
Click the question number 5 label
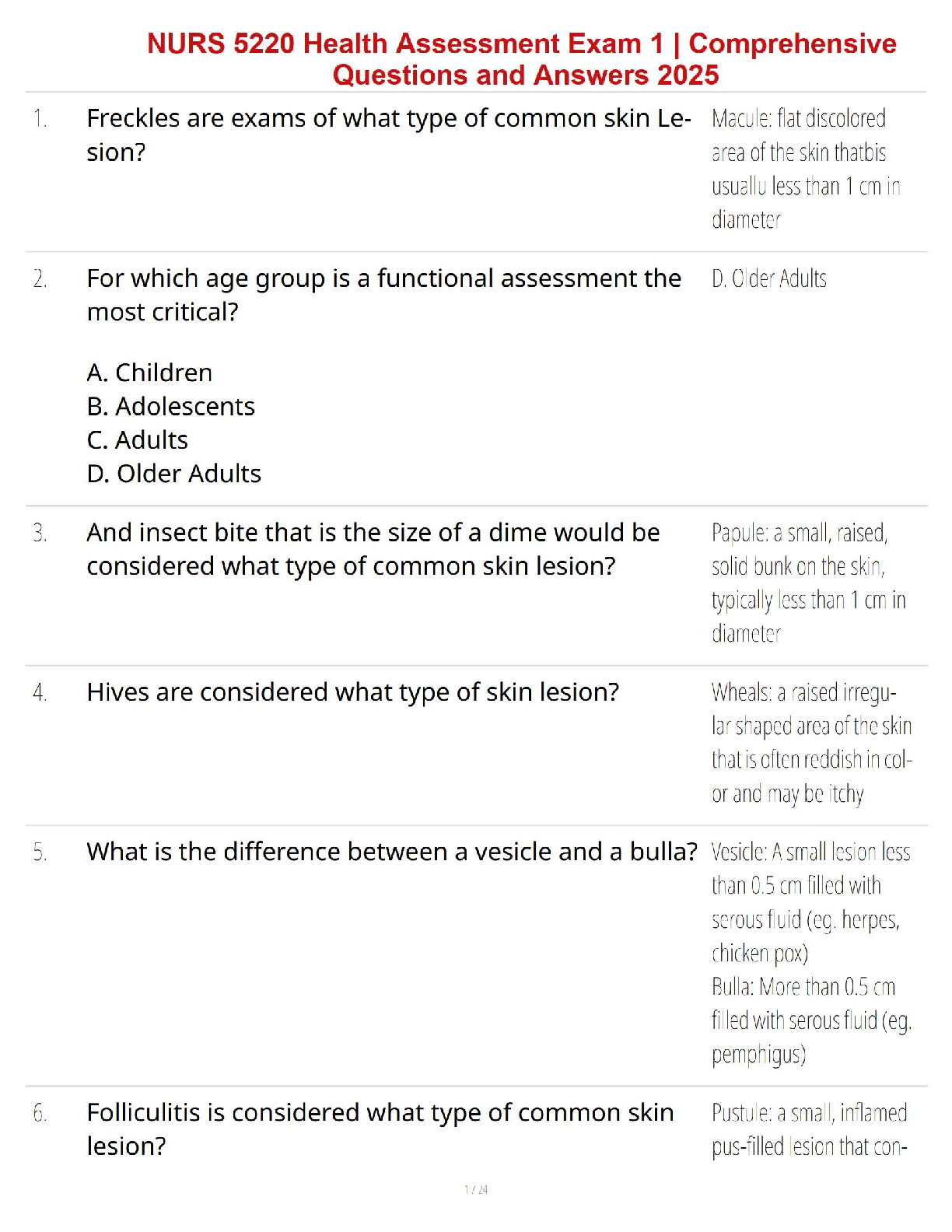pos(40,852)
